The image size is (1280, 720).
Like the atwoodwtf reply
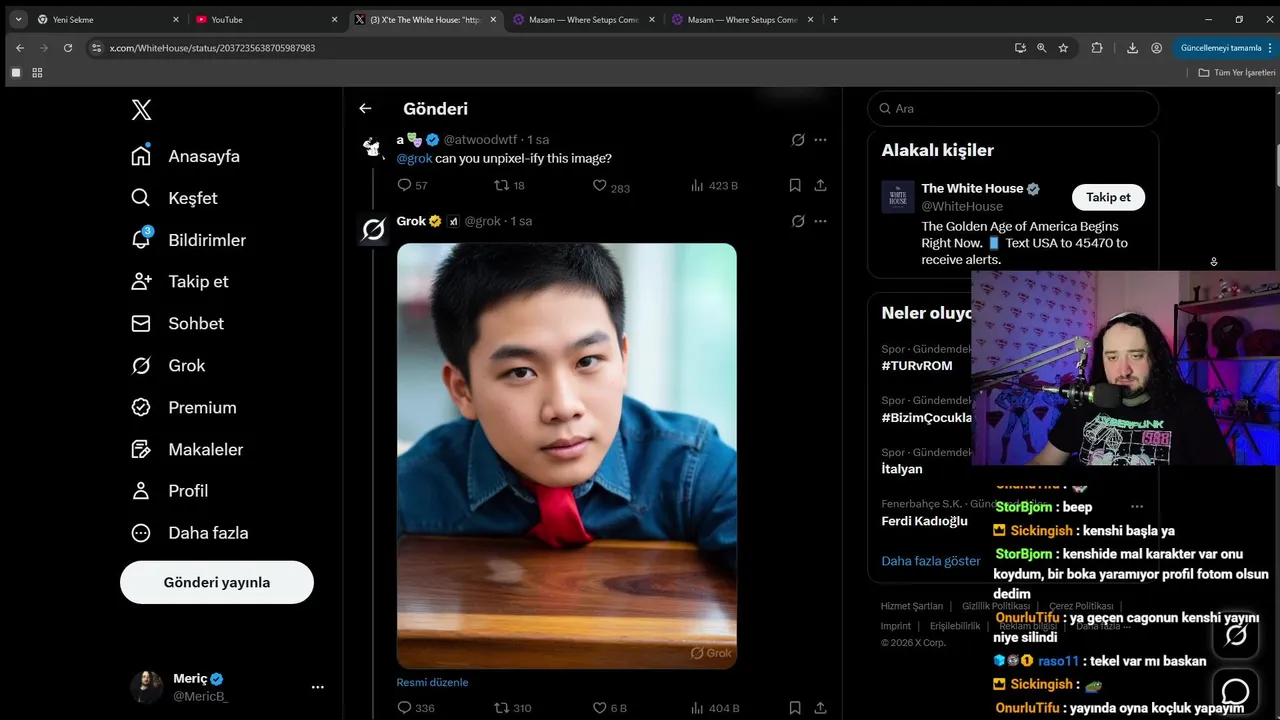tap(600, 185)
